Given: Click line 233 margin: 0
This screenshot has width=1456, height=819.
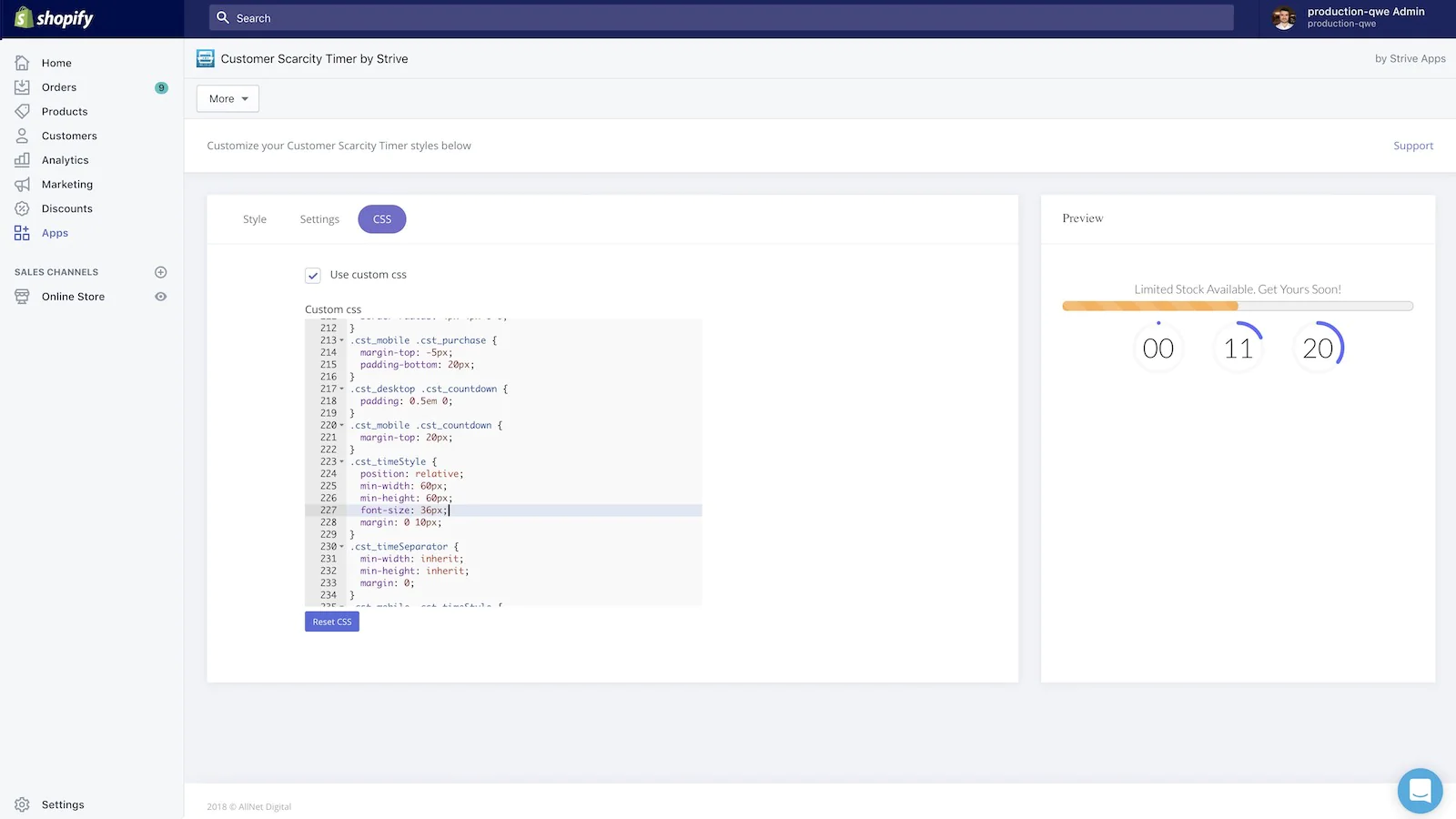Looking at the screenshot, I should (387, 583).
